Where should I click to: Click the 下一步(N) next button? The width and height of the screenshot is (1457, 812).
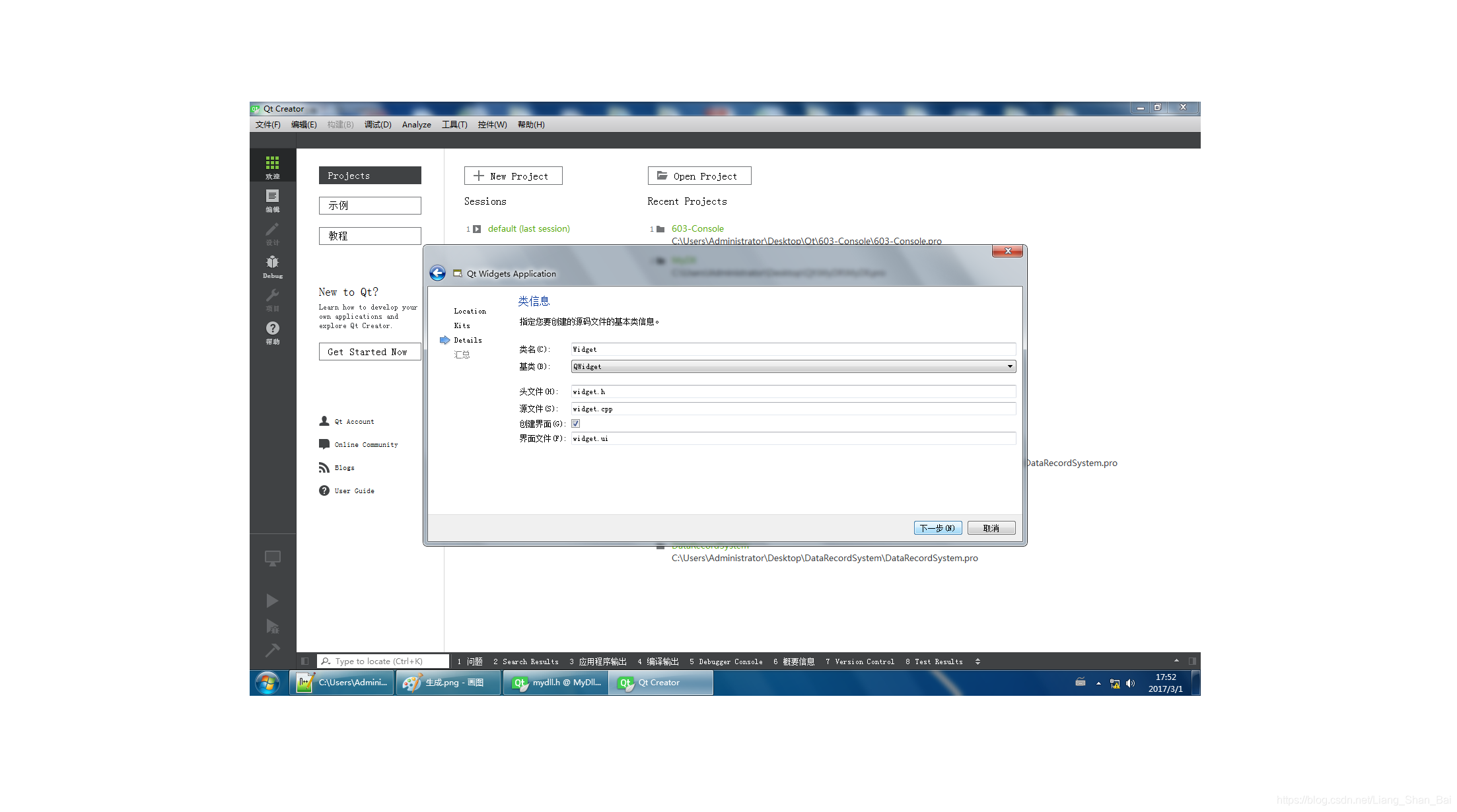click(938, 528)
